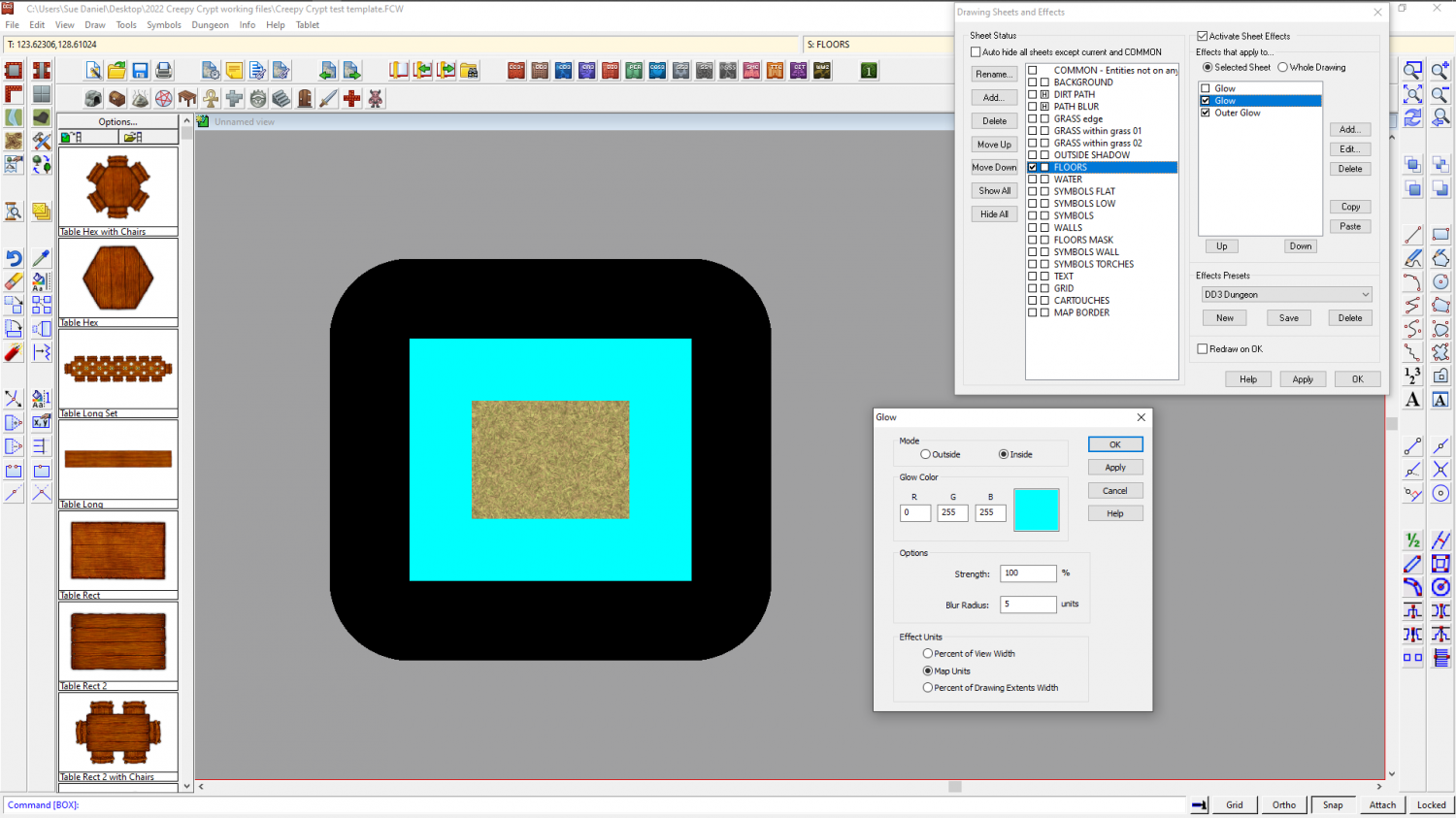Open the Draw menu

(x=95, y=25)
